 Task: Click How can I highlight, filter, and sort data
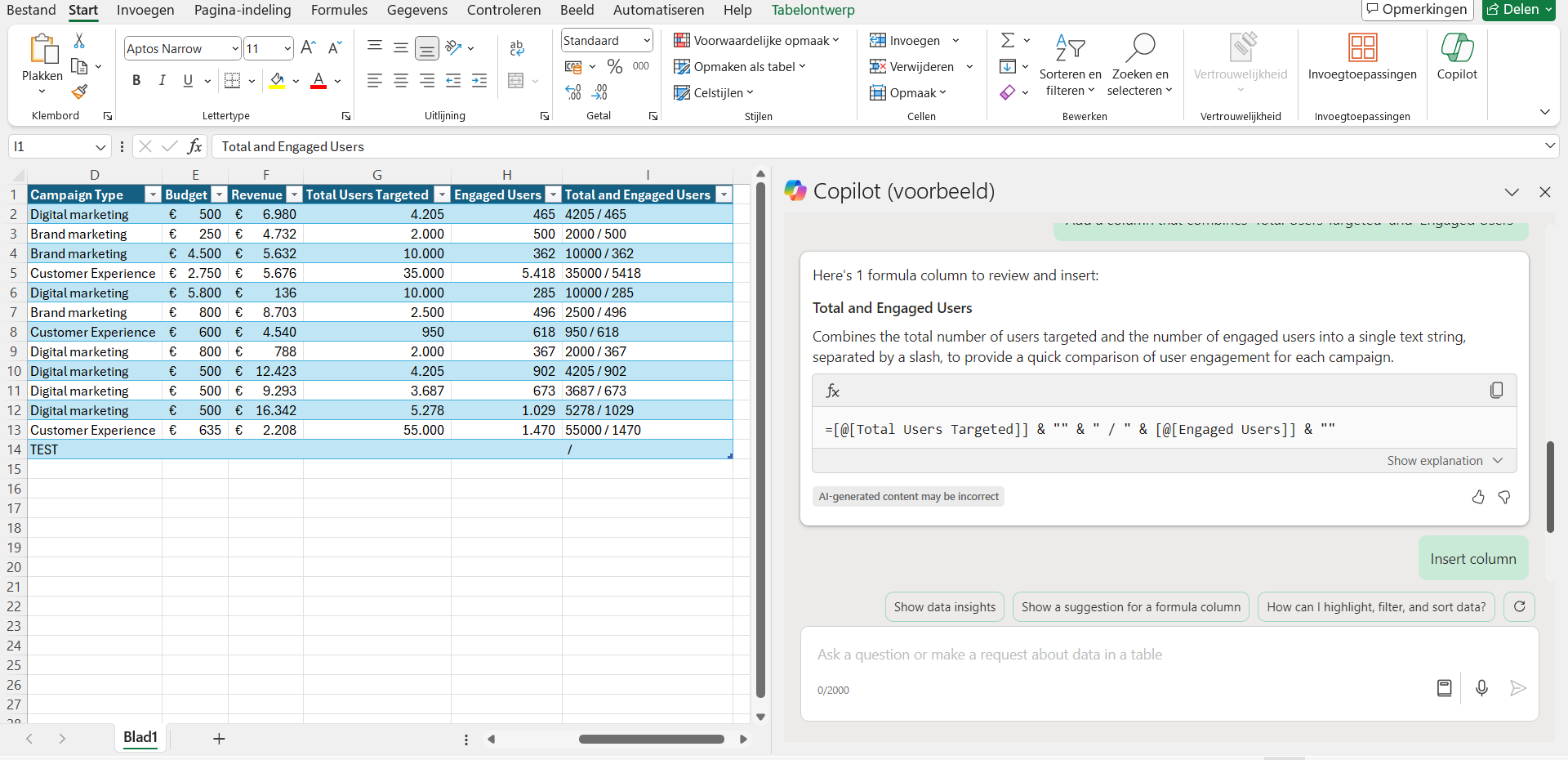1376,606
